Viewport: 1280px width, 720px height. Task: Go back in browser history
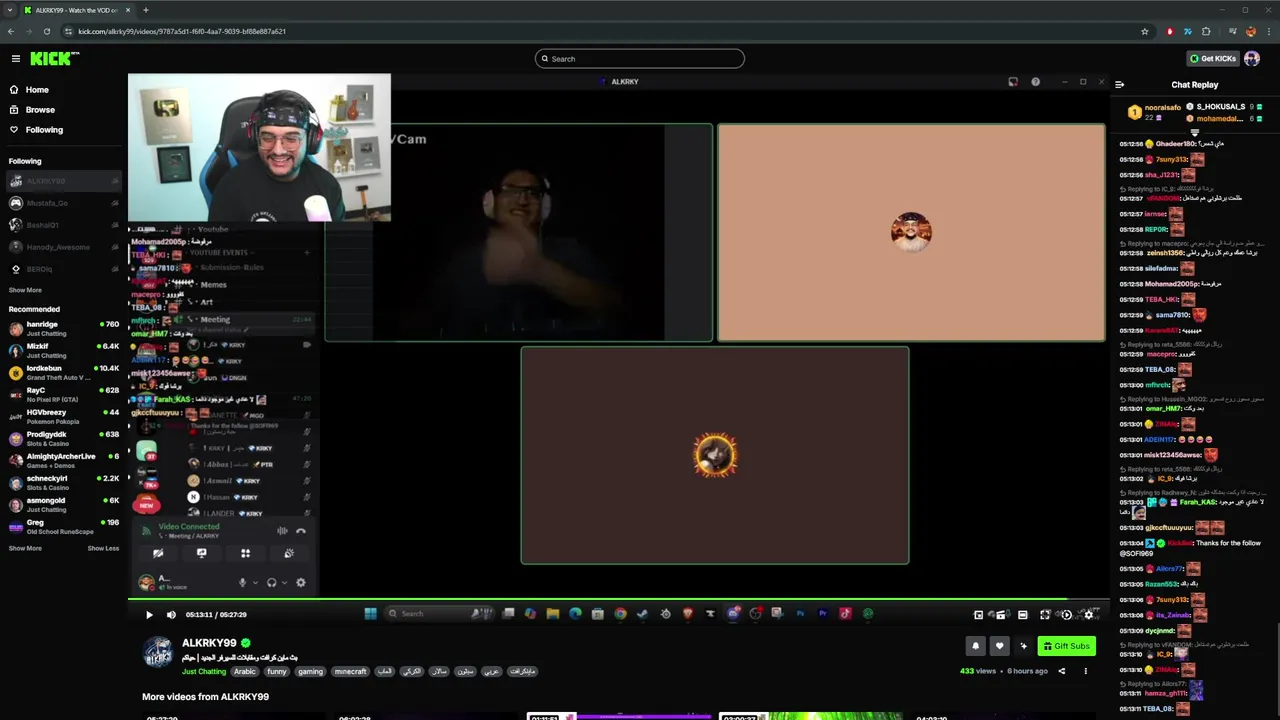(10, 31)
